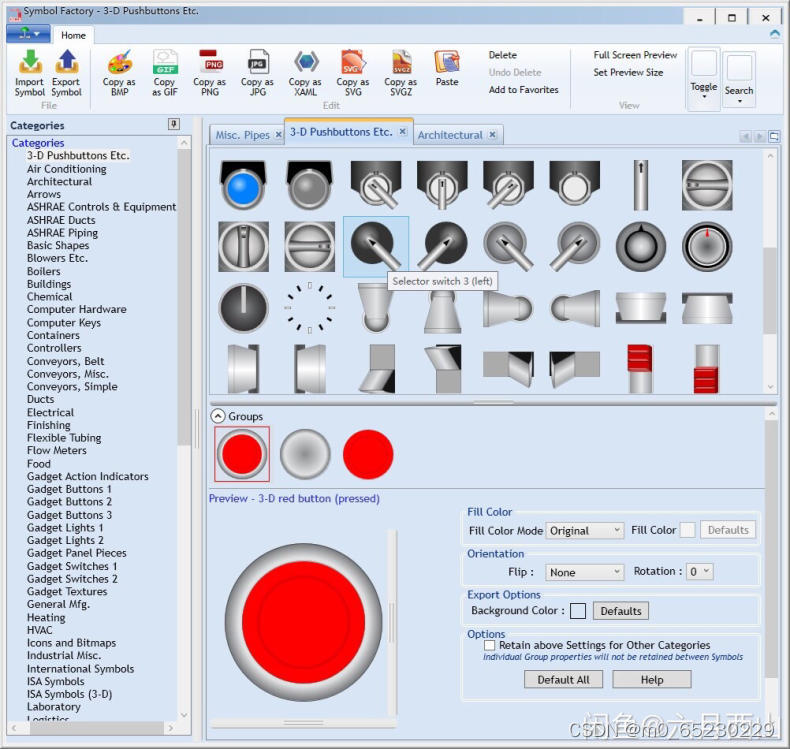The image size is (790, 749).
Task: Select the dashed dial tick-marks symbol
Action: tap(309, 307)
